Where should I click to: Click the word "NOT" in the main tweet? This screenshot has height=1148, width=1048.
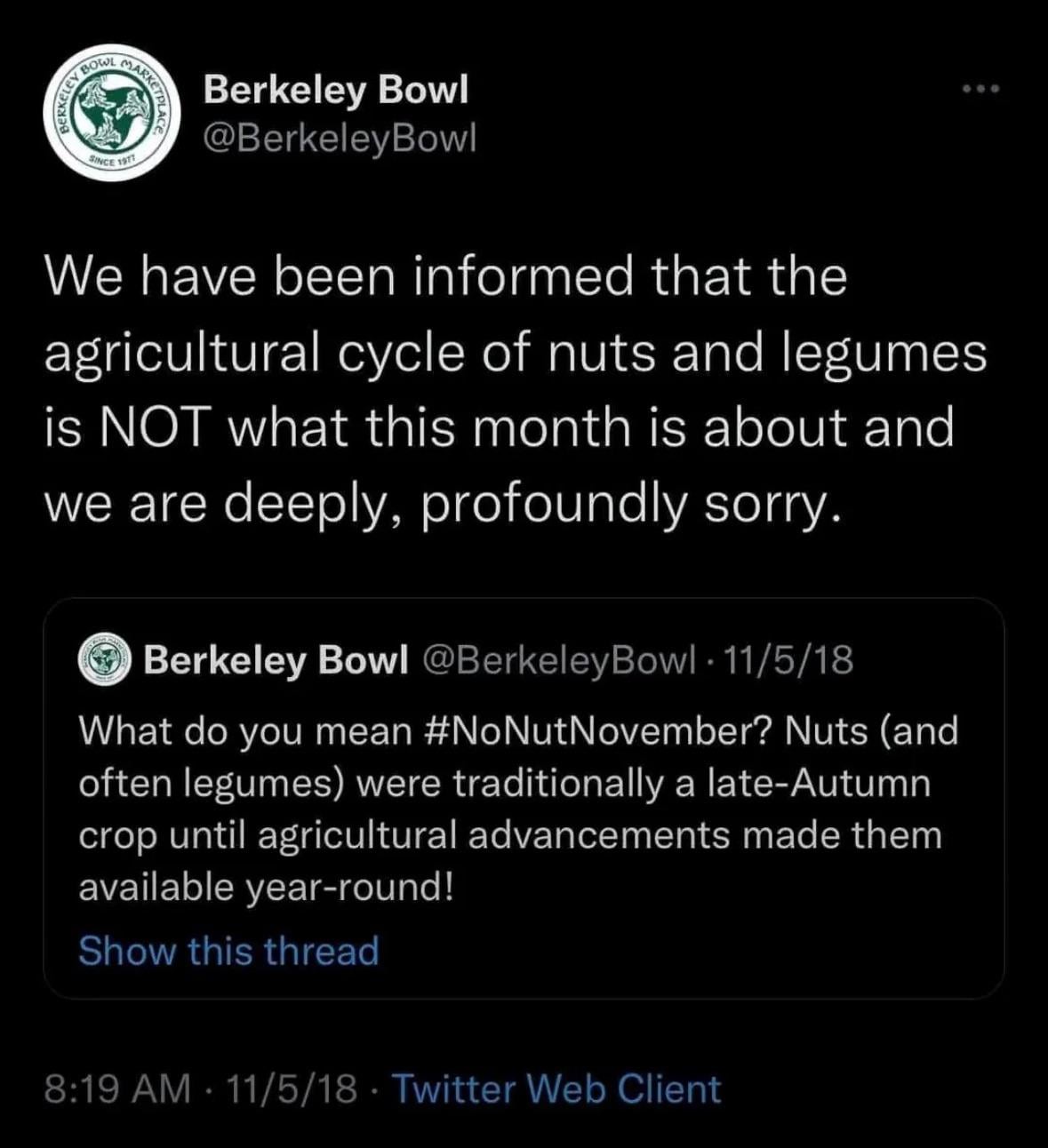[x=148, y=427]
